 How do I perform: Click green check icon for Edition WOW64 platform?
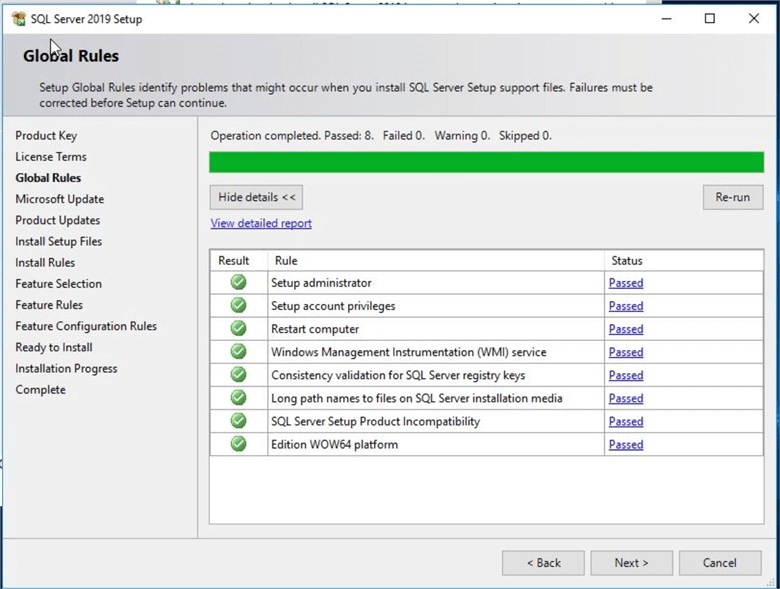click(238, 444)
